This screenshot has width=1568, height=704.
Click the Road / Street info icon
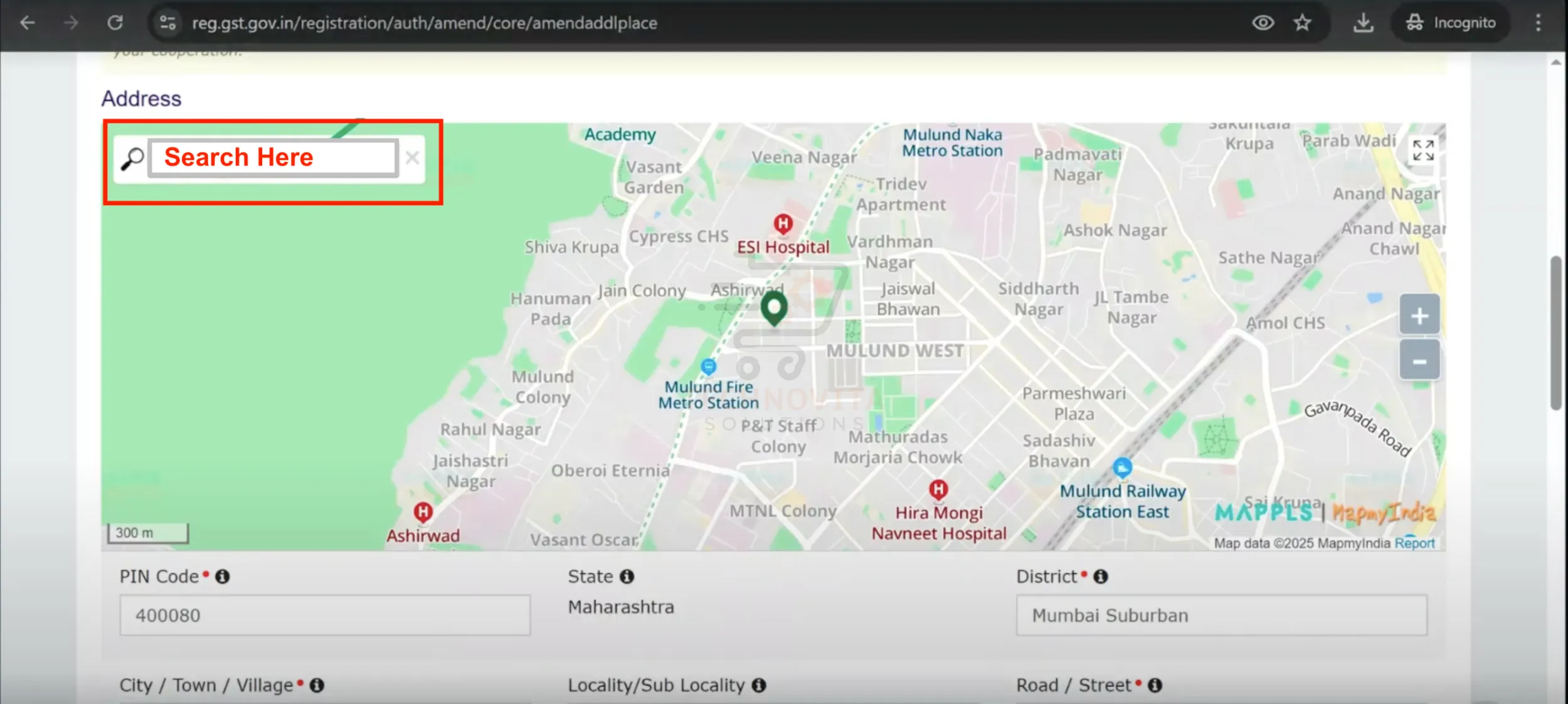click(1156, 685)
